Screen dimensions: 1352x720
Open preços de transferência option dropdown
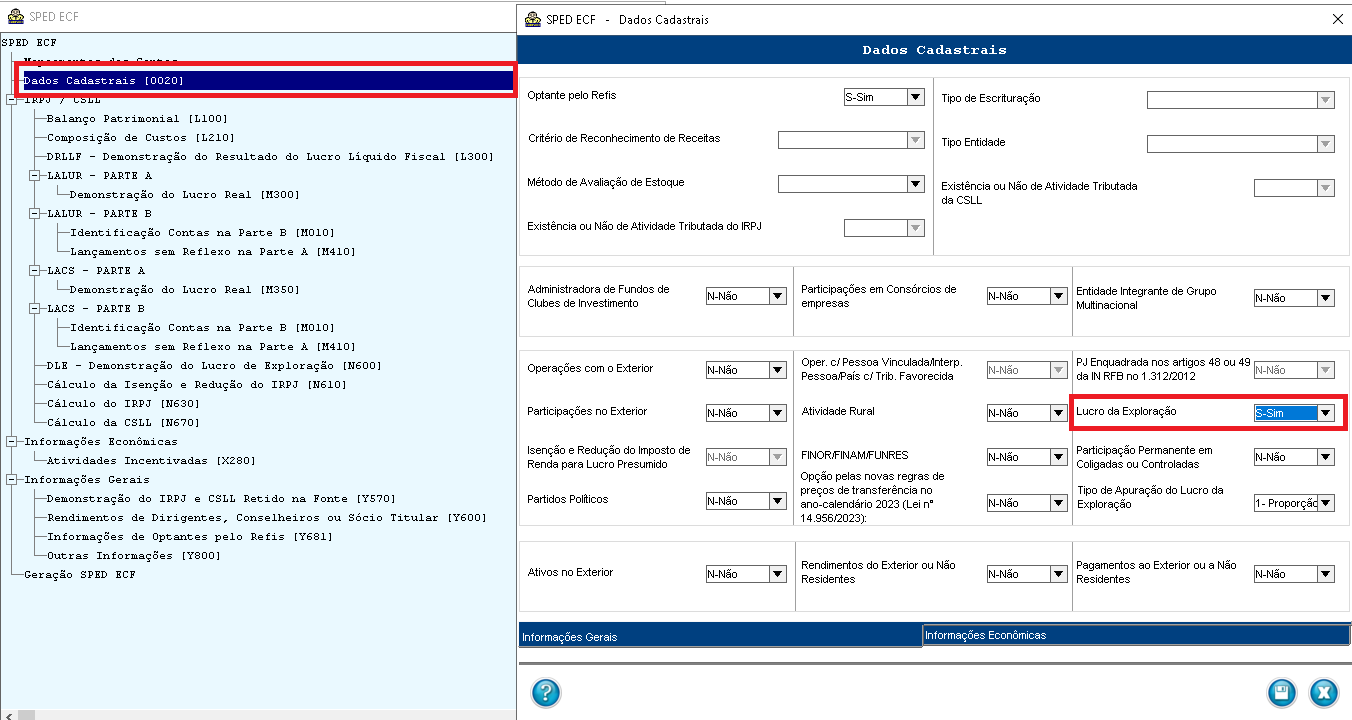(x=1059, y=503)
